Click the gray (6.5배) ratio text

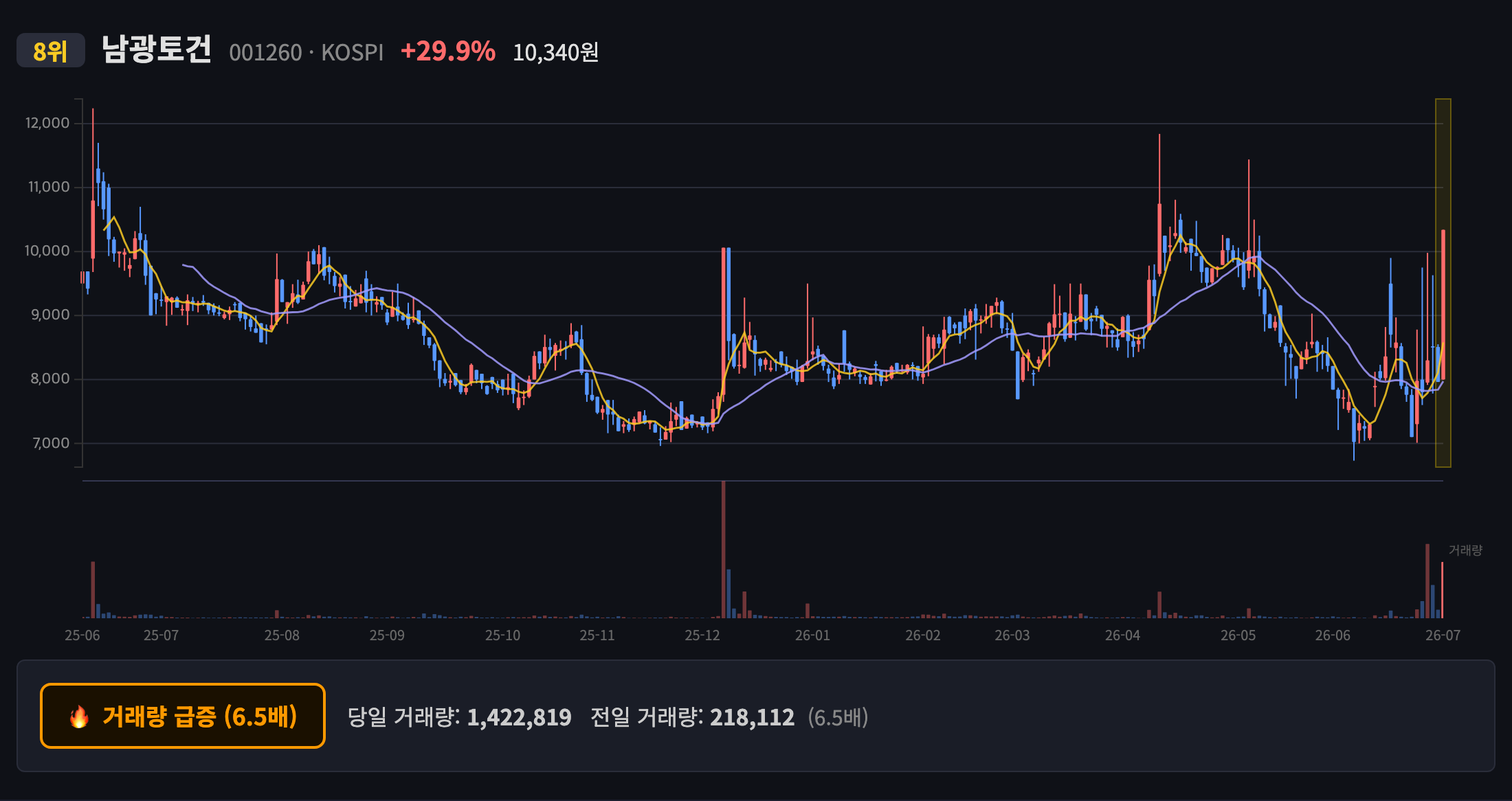[838, 717]
